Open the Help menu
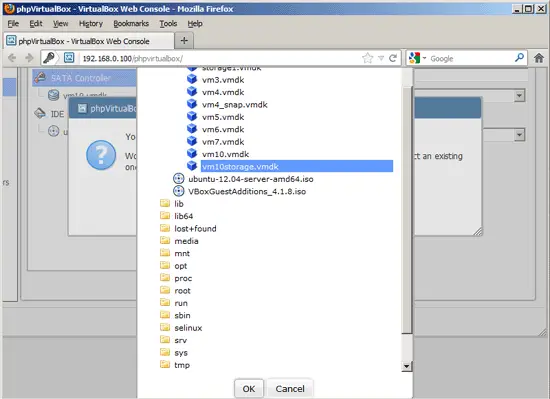 click(195, 23)
